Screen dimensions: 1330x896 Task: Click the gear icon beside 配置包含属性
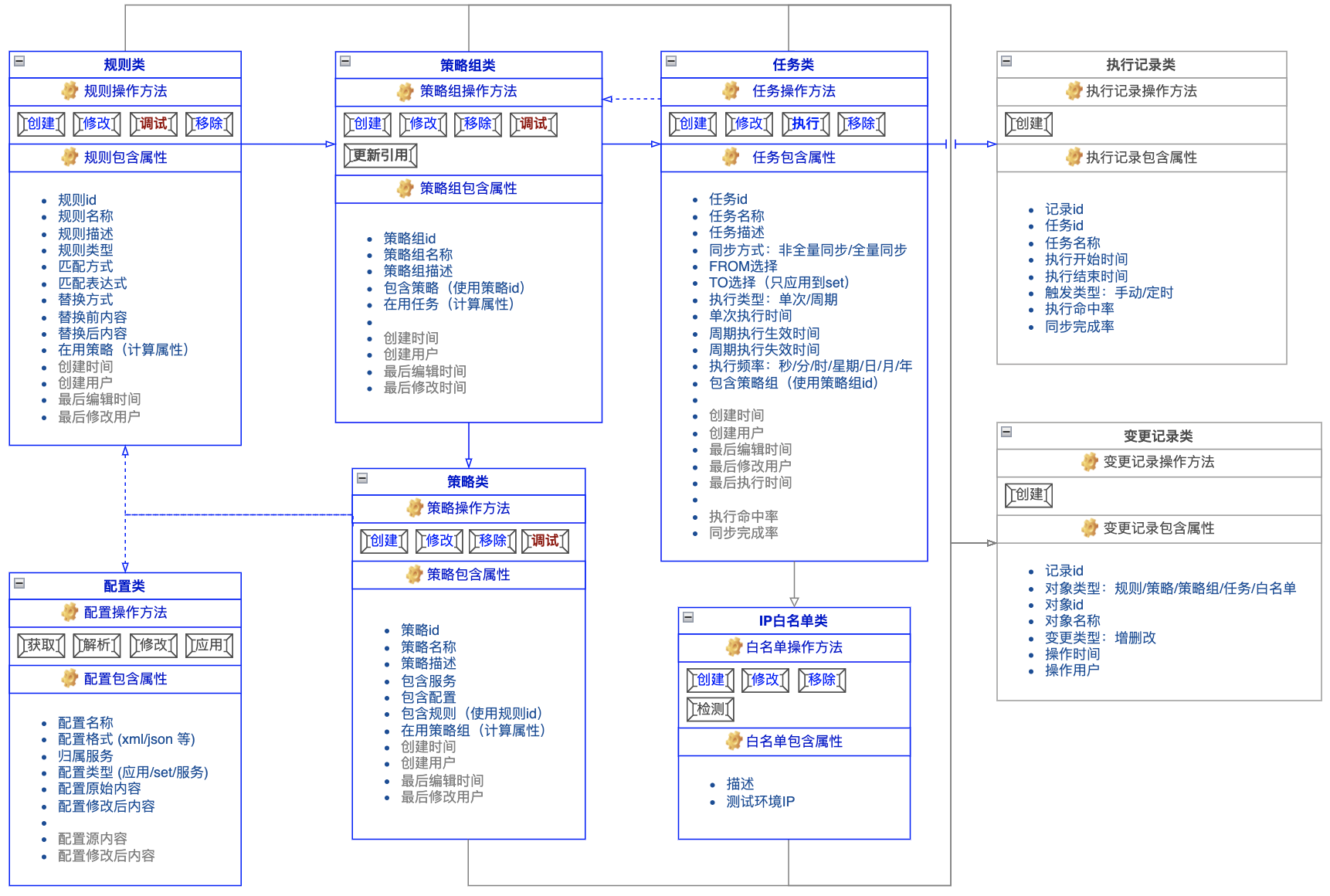coord(70,679)
